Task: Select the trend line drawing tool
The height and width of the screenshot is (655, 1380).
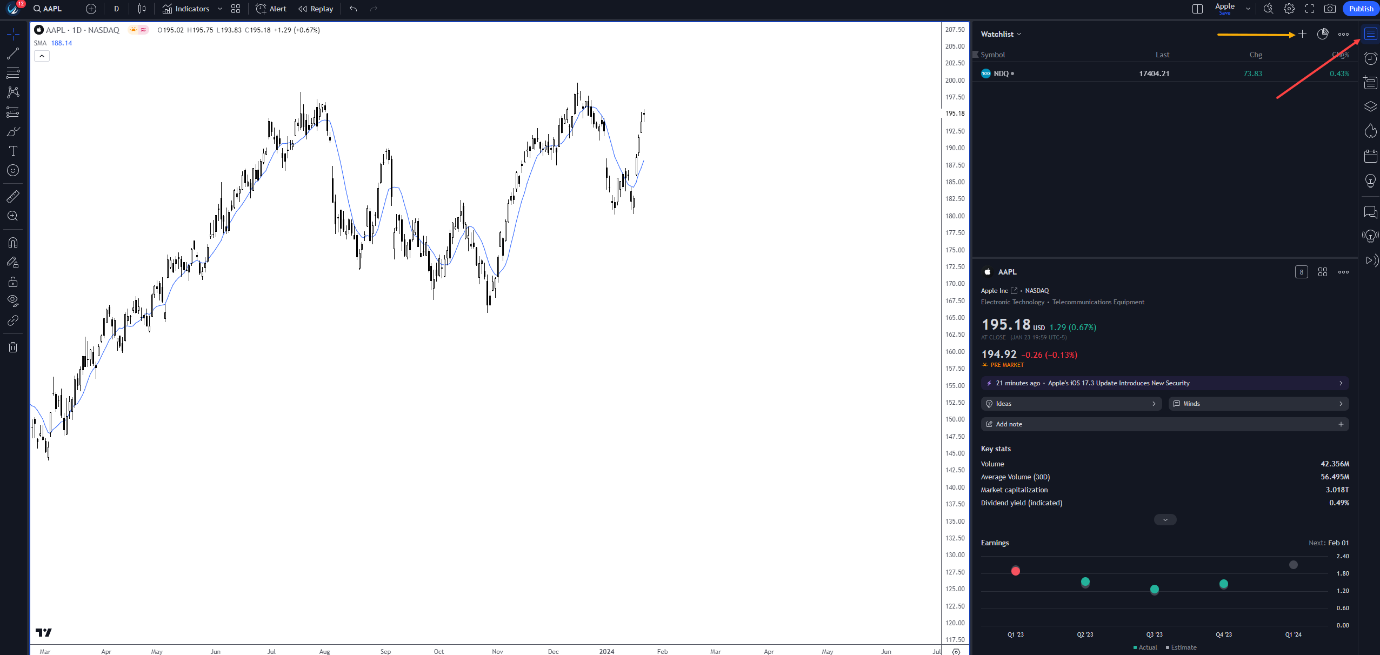Action: point(13,54)
